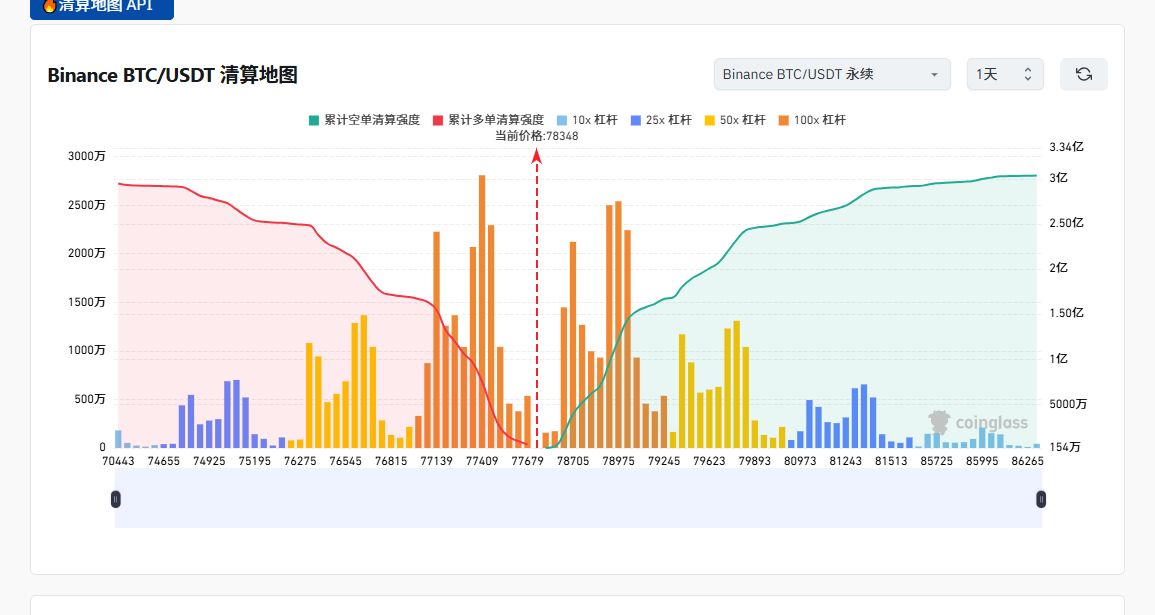Click the x-axis label 76545
1155x615 pixels.
[345, 461]
